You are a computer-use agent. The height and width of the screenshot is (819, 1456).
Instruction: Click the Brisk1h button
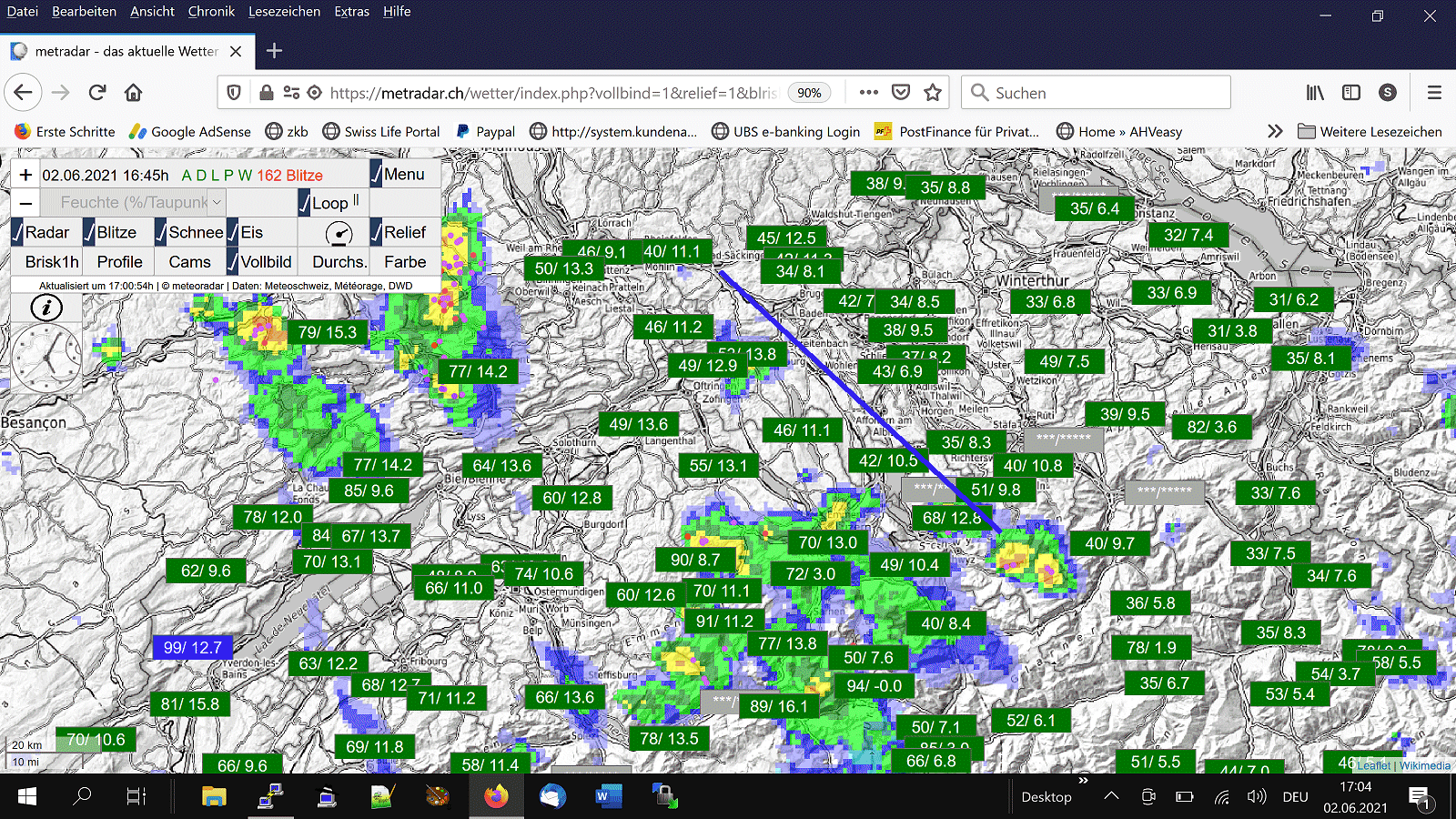click(52, 262)
